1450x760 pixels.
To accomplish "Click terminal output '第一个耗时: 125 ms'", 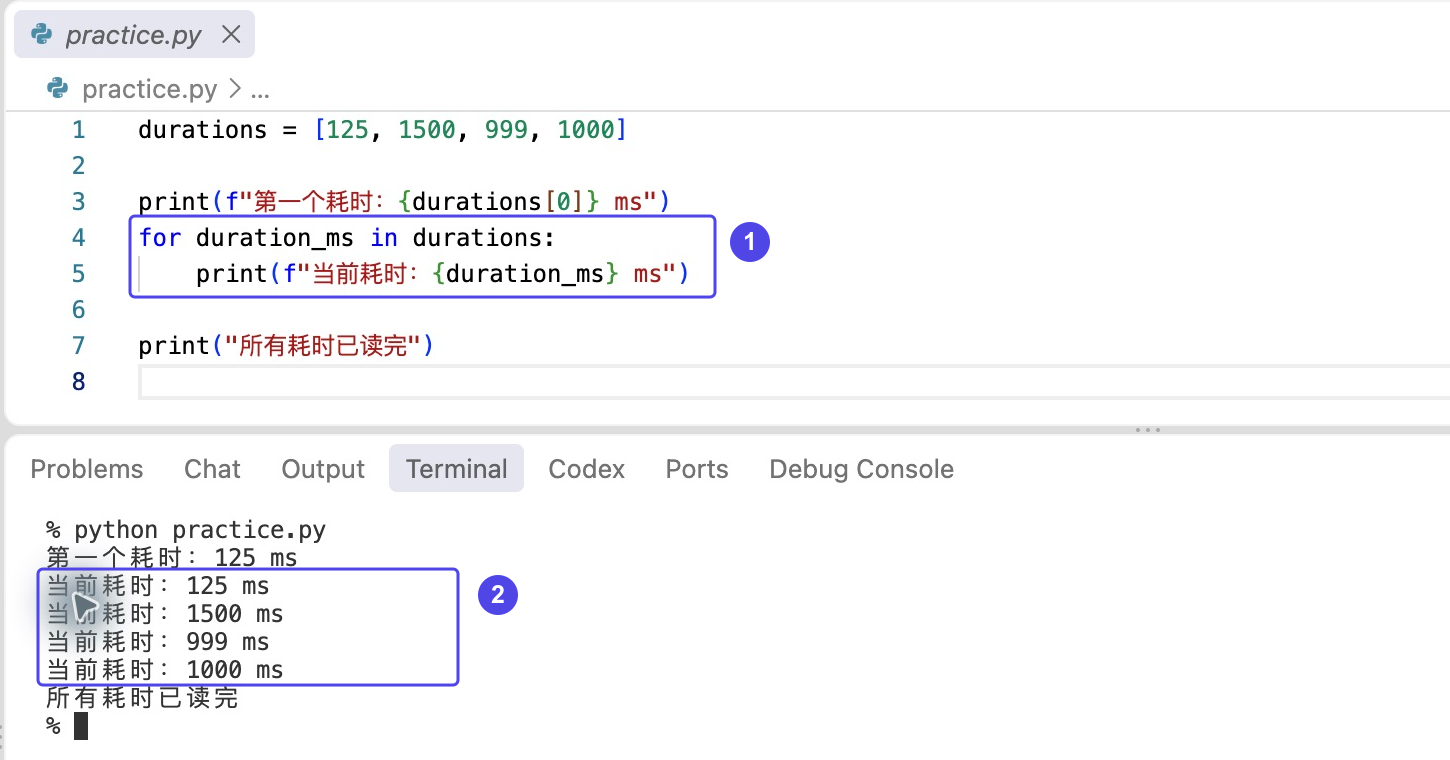I will coord(172,558).
